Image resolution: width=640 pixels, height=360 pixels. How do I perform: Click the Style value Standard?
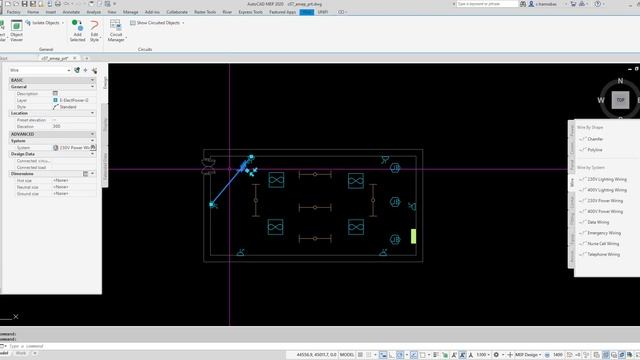[x=68, y=107]
